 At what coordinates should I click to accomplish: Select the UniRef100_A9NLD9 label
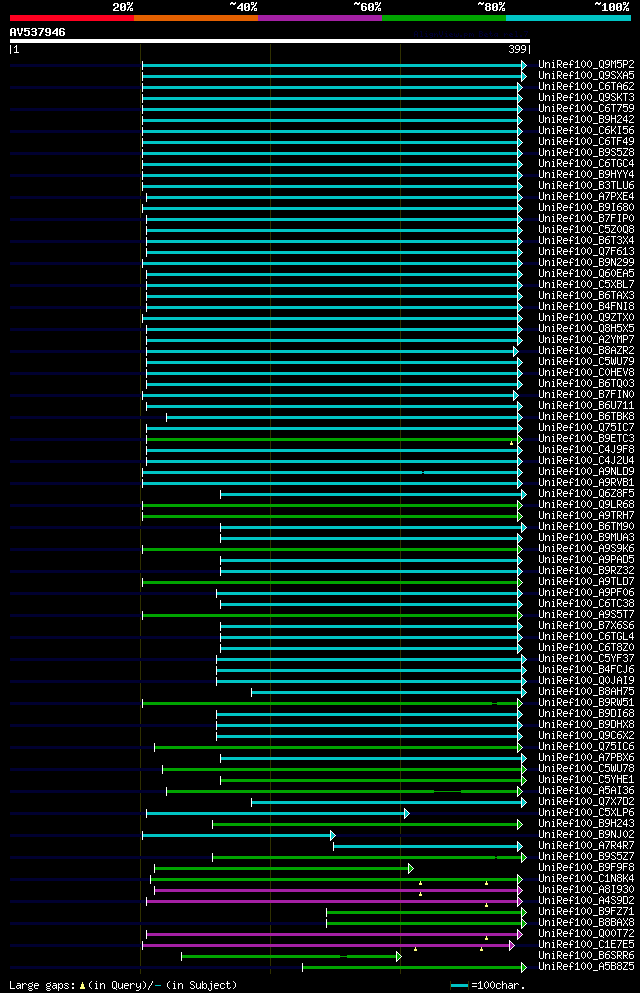point(586,472)
